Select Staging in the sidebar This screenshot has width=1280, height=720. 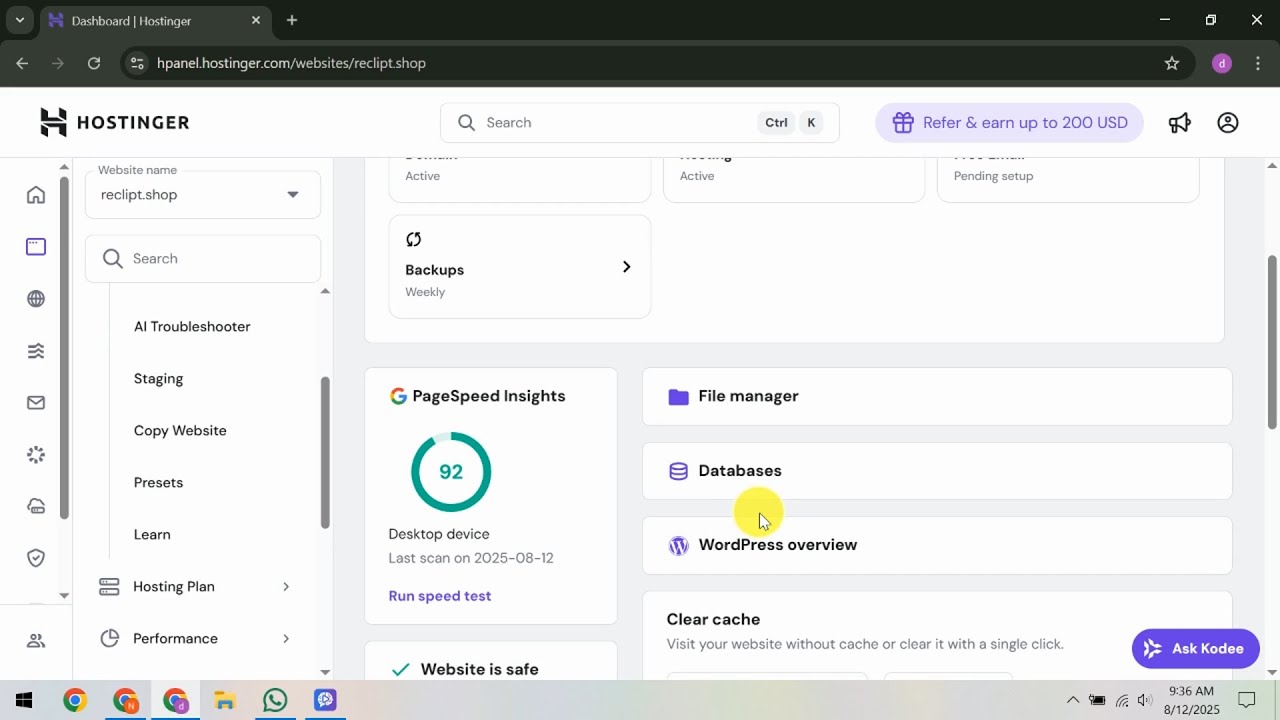point(158,379)
